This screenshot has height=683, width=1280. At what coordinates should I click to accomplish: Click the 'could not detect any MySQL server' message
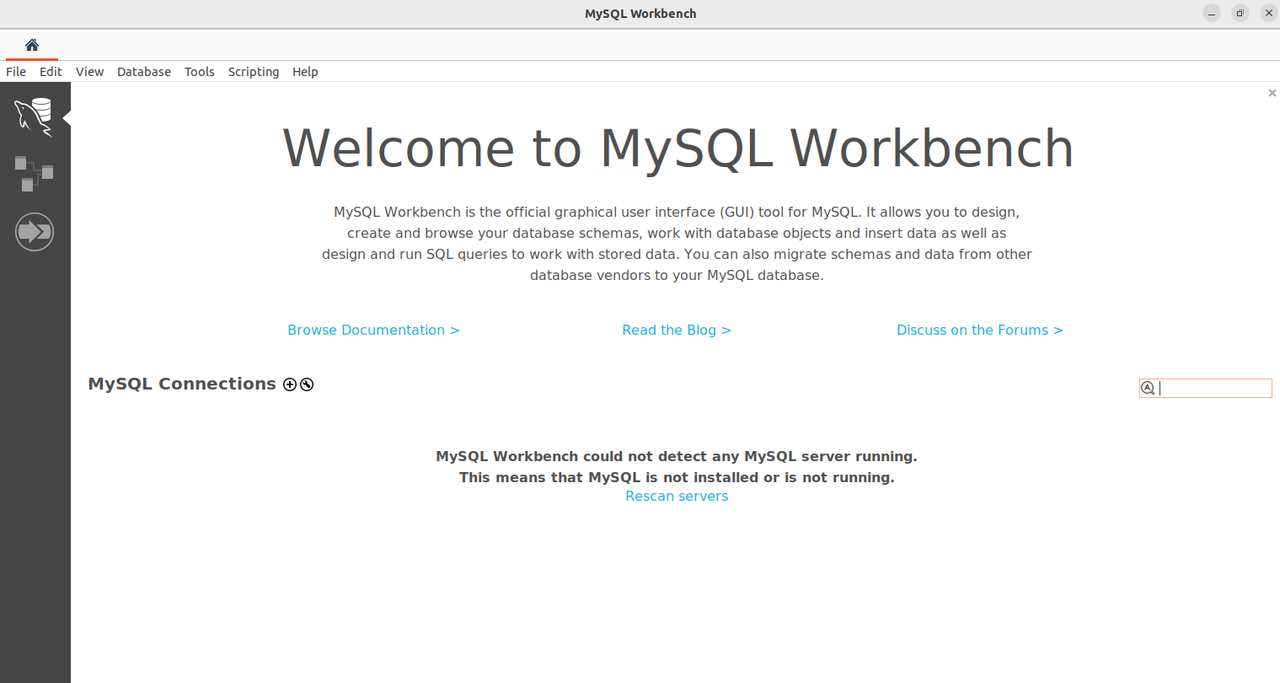pos(677,456)
